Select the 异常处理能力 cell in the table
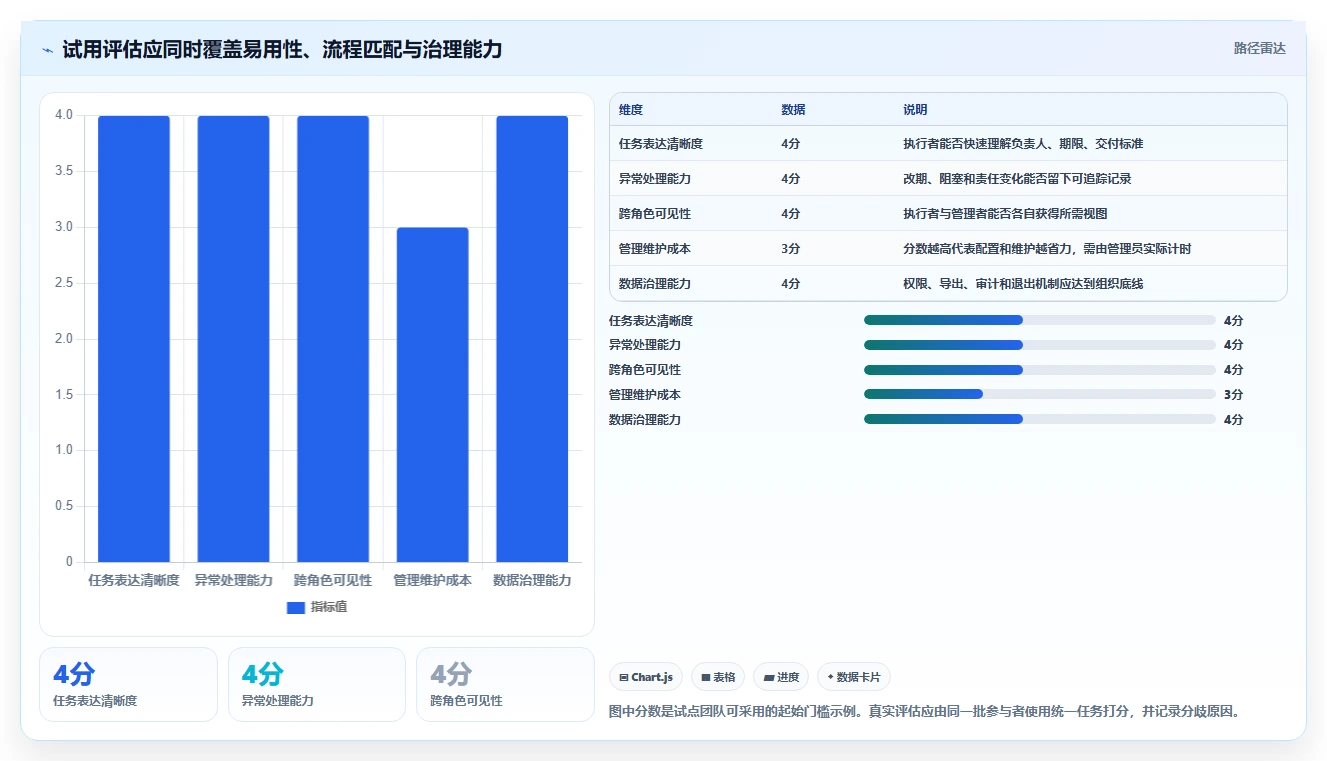The height and width of the screenshot is (761, 1327). coord(655,179)
